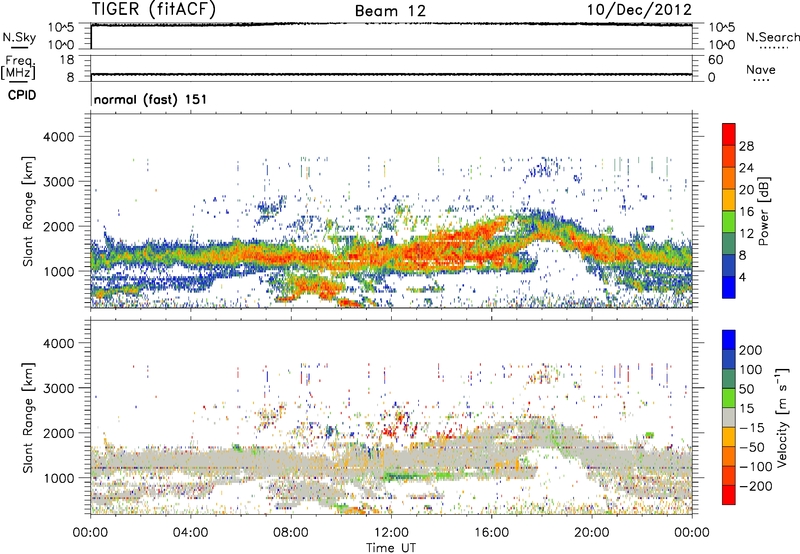Click the red bottom of the velocity colorbar
Viewport: 800px width, 554px height.
[729, 495]
